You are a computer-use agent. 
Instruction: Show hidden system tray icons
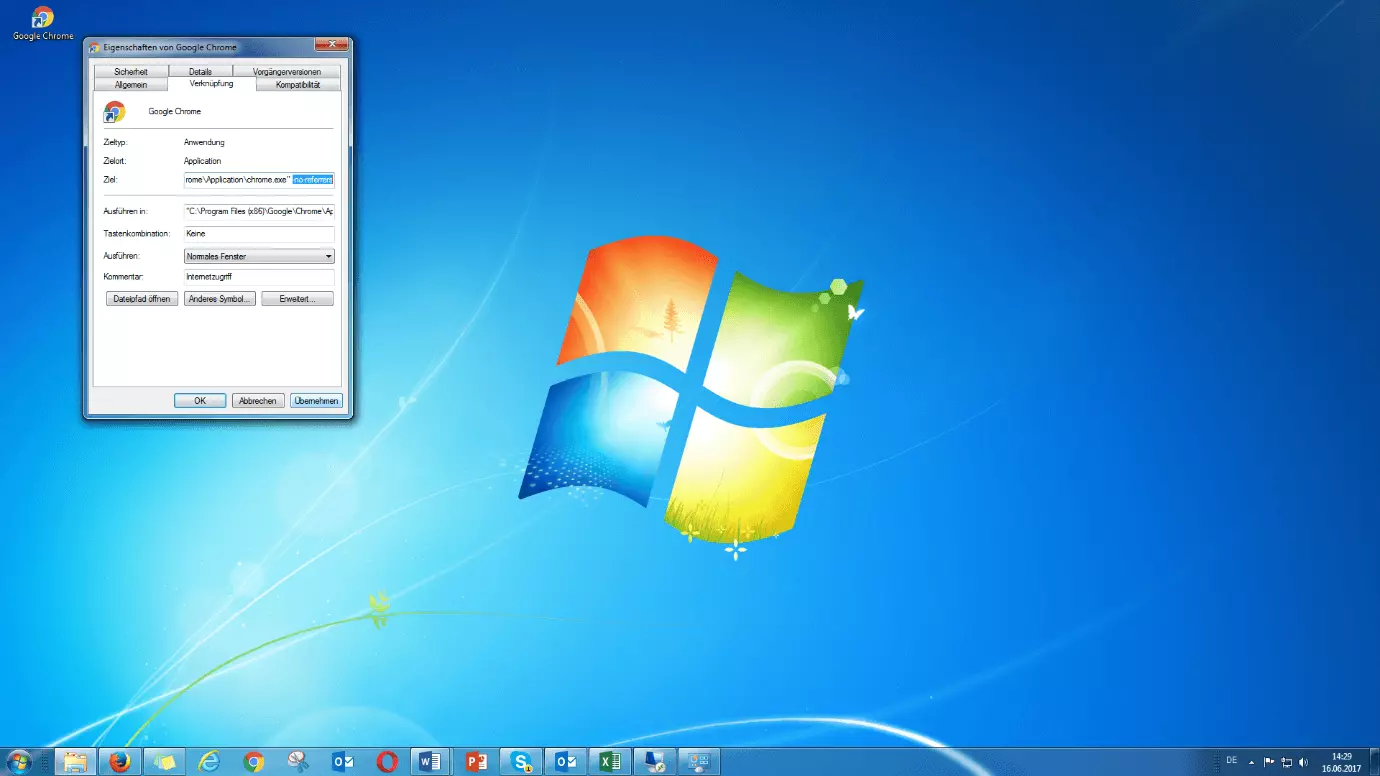click(x=1251, y=762)
